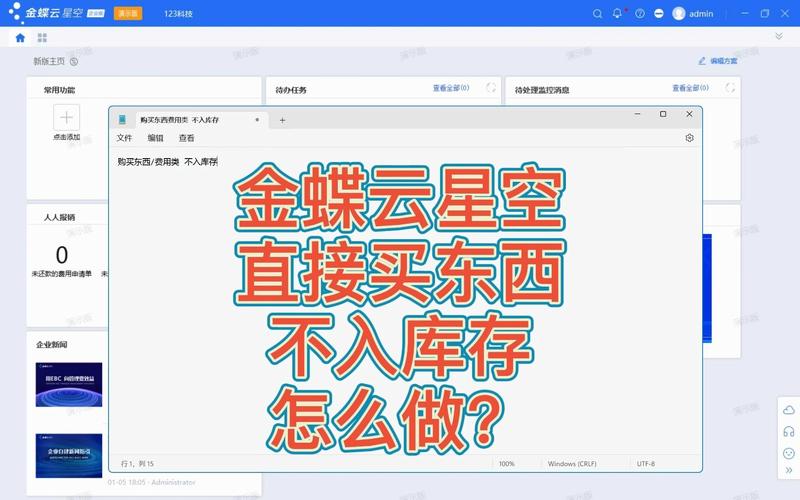Click the message bubble icon beside help
This screenshot has width=800, height=500.
[x=659, y=14]
